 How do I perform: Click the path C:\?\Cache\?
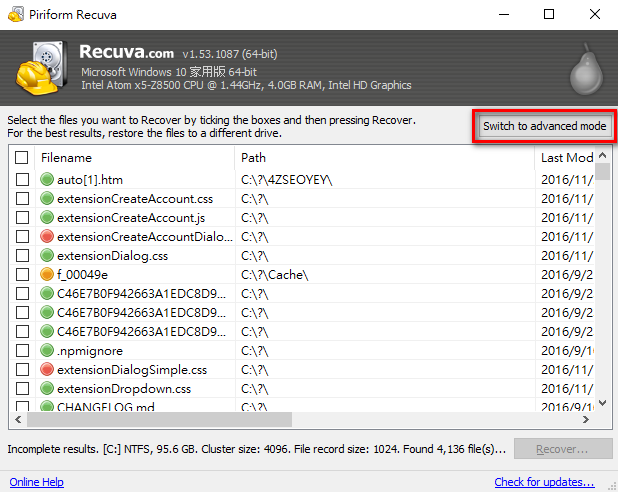point(275,275)
